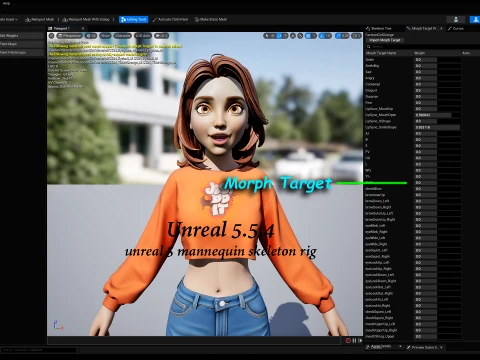This screenshot has width=480, height=360.
Task: Open the viewport options hamburger menu
Action: 51,36
